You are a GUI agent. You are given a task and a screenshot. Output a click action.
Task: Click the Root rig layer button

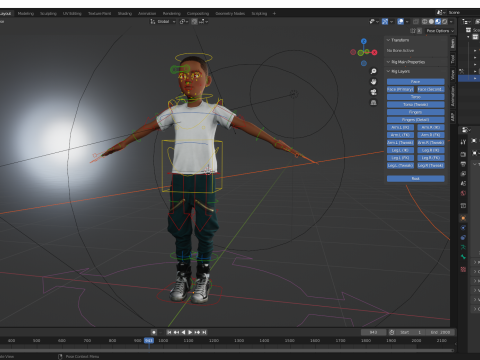pyautogui.click(x=415, y=179)
